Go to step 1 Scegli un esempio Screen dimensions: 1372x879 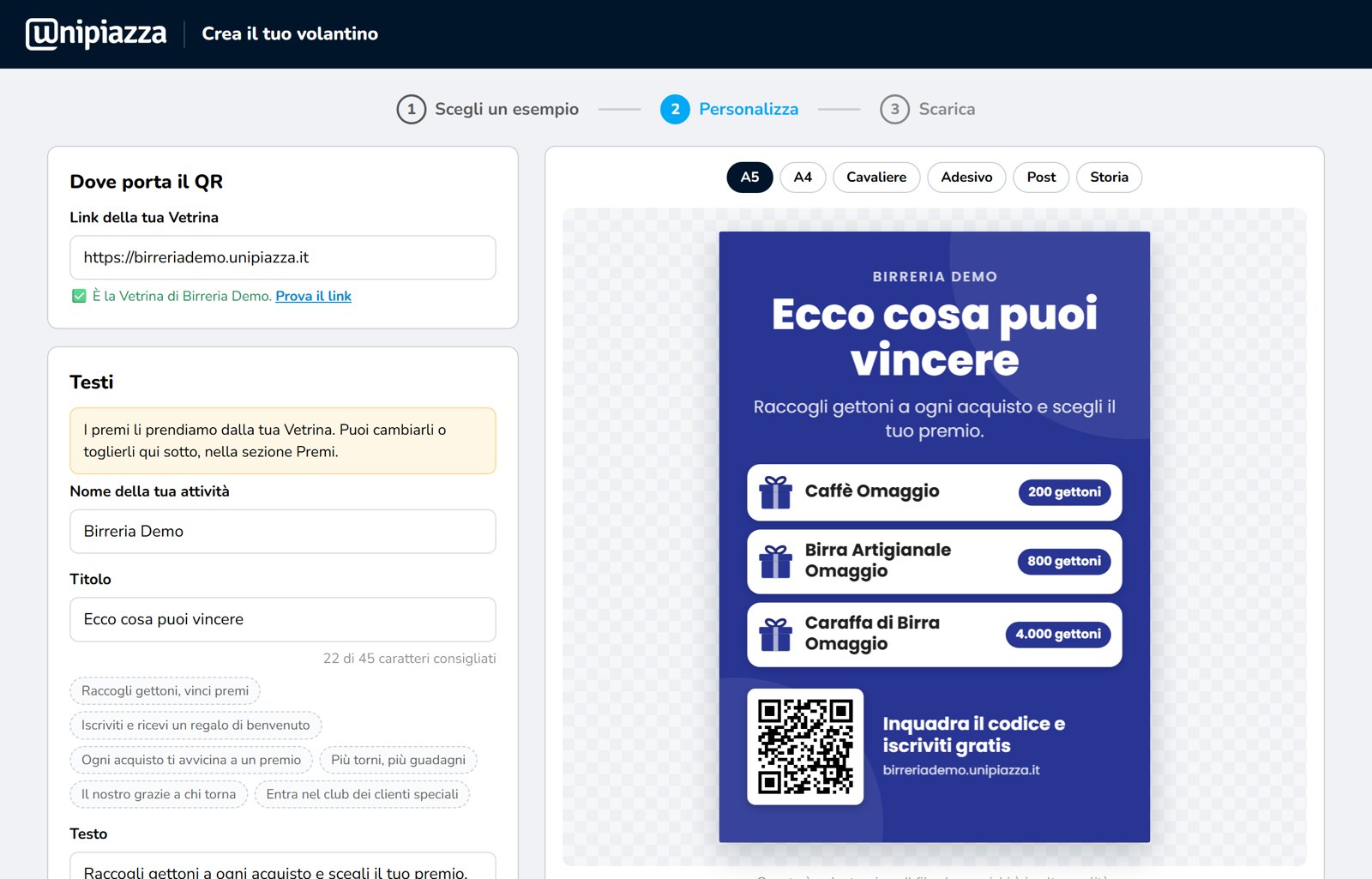click(488, 109)
